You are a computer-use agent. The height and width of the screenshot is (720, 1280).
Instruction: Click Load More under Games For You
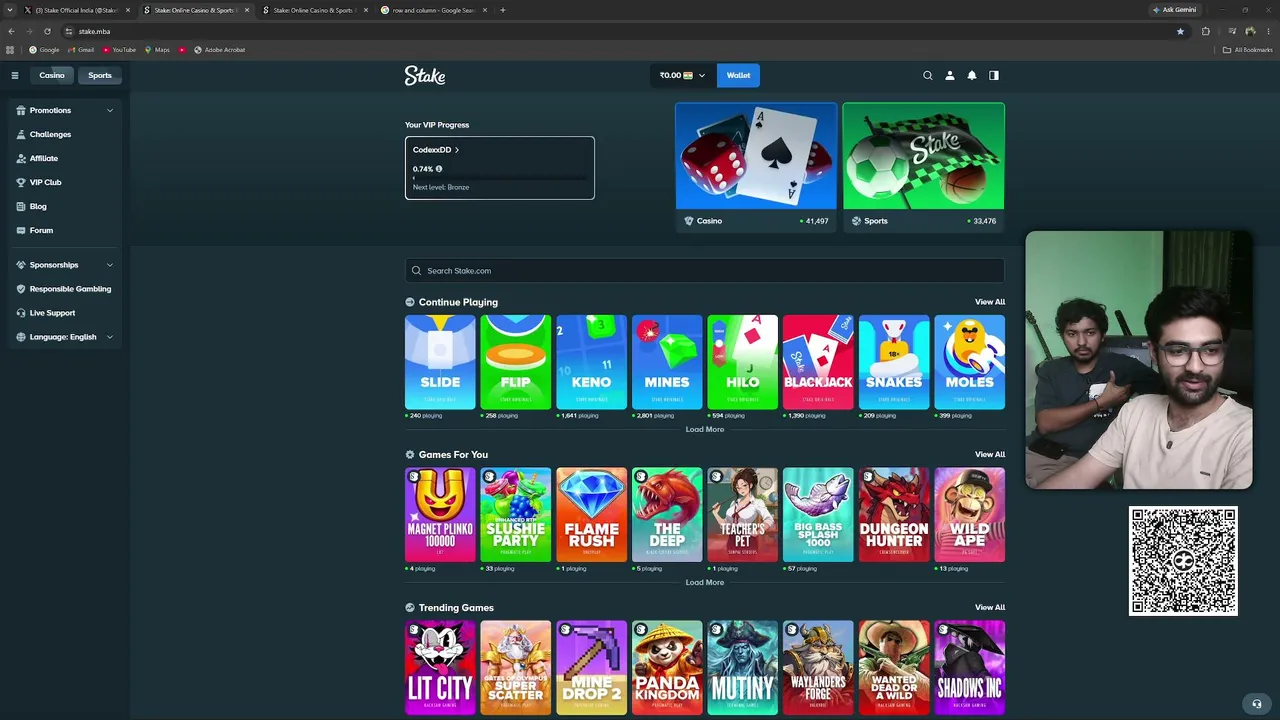pyautogui.click(x=705, y=583)
